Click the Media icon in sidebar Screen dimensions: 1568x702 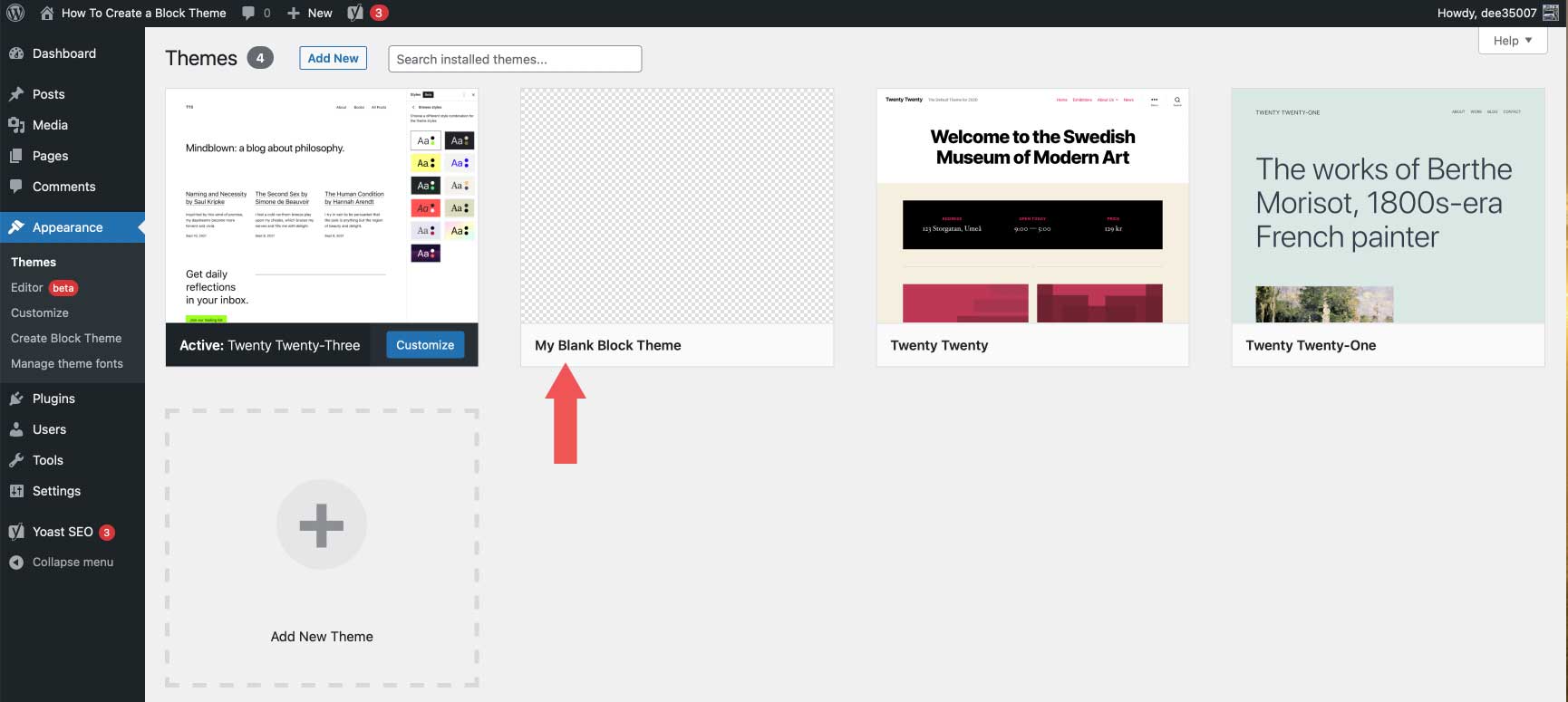[16, 125]
